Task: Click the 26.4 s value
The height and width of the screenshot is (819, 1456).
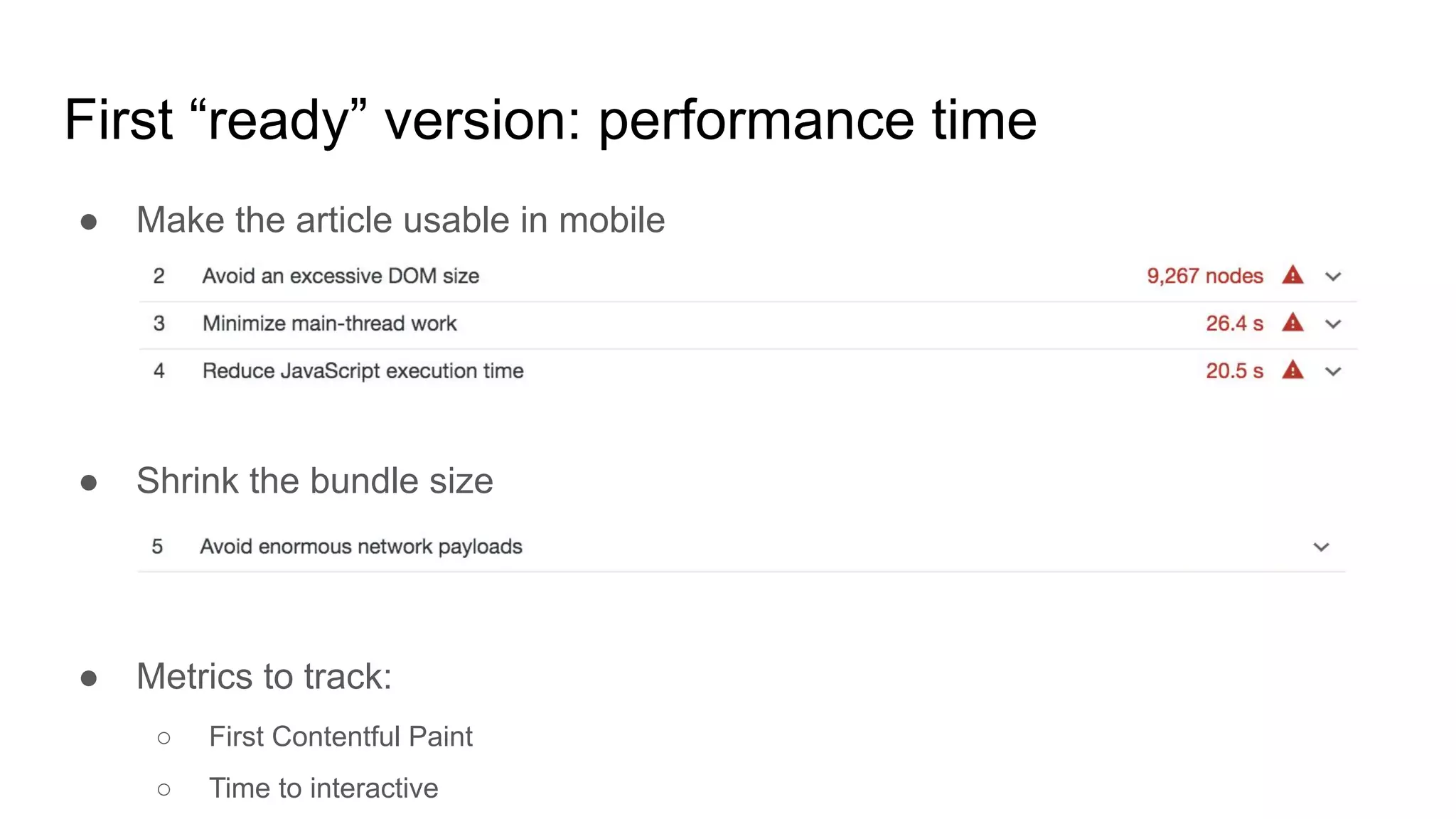Action: (x=1234, y=323)
